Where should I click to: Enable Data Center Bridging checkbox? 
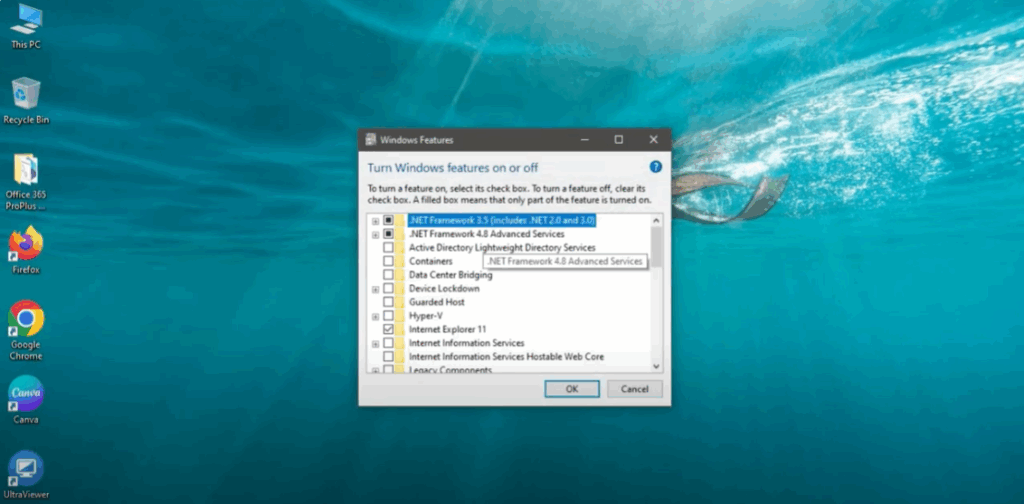(x=388, y=275)
